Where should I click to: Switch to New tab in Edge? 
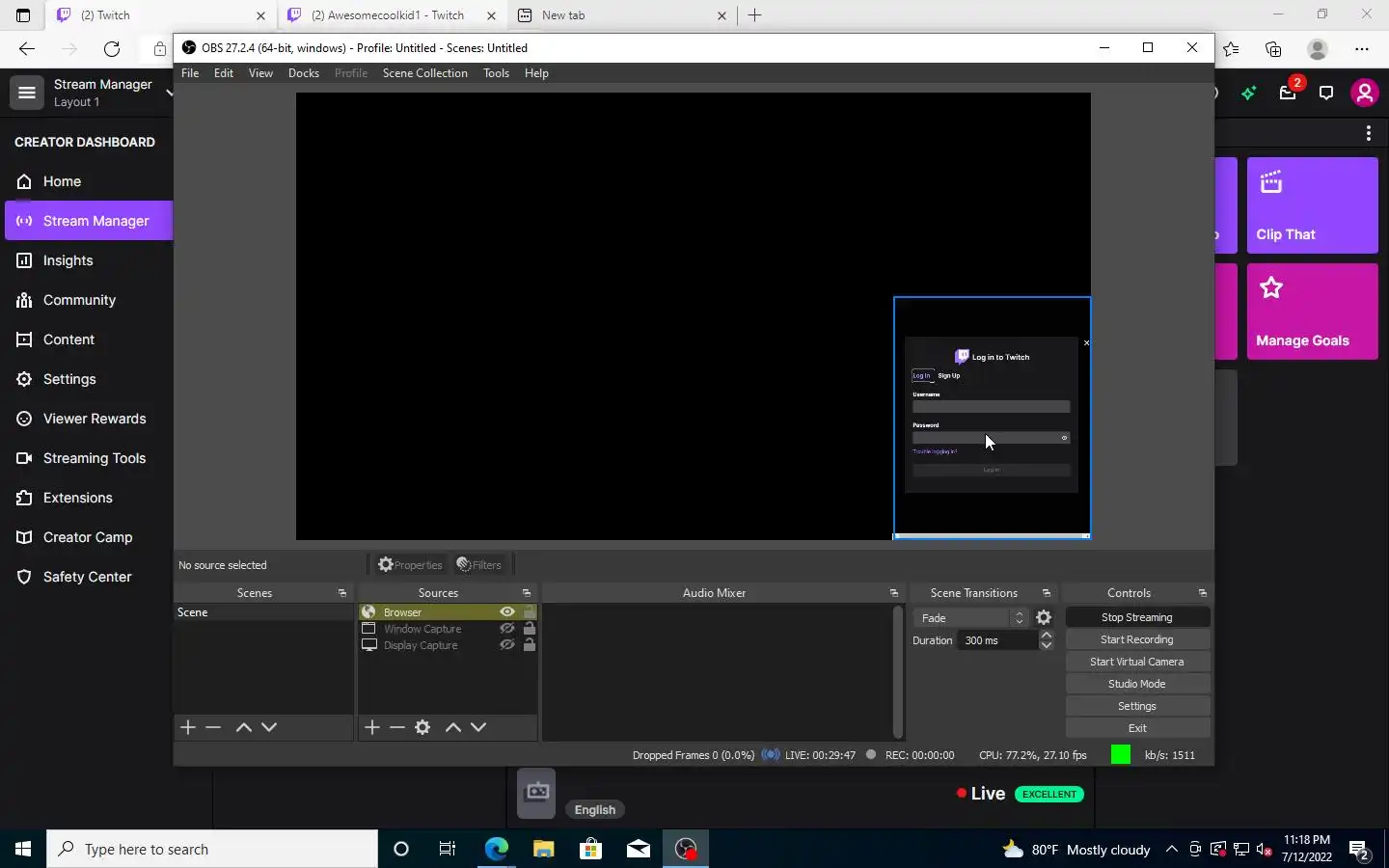coord(622,15)
